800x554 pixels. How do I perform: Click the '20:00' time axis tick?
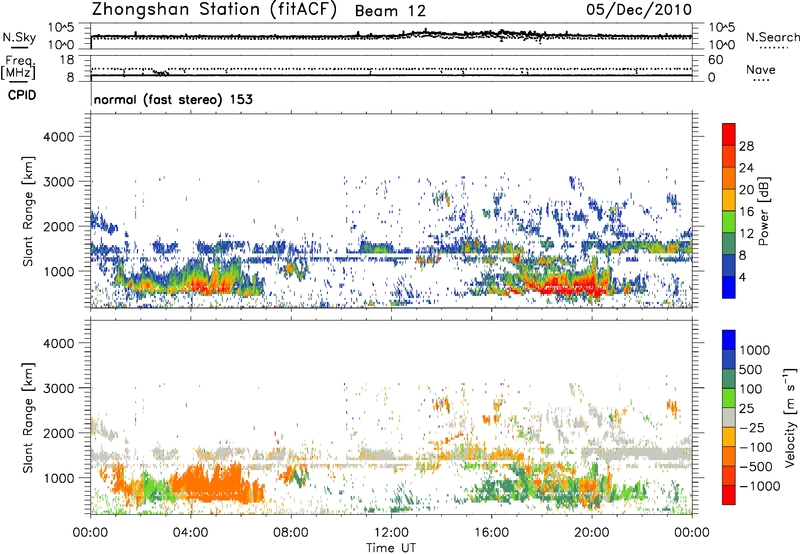point(592,533)
